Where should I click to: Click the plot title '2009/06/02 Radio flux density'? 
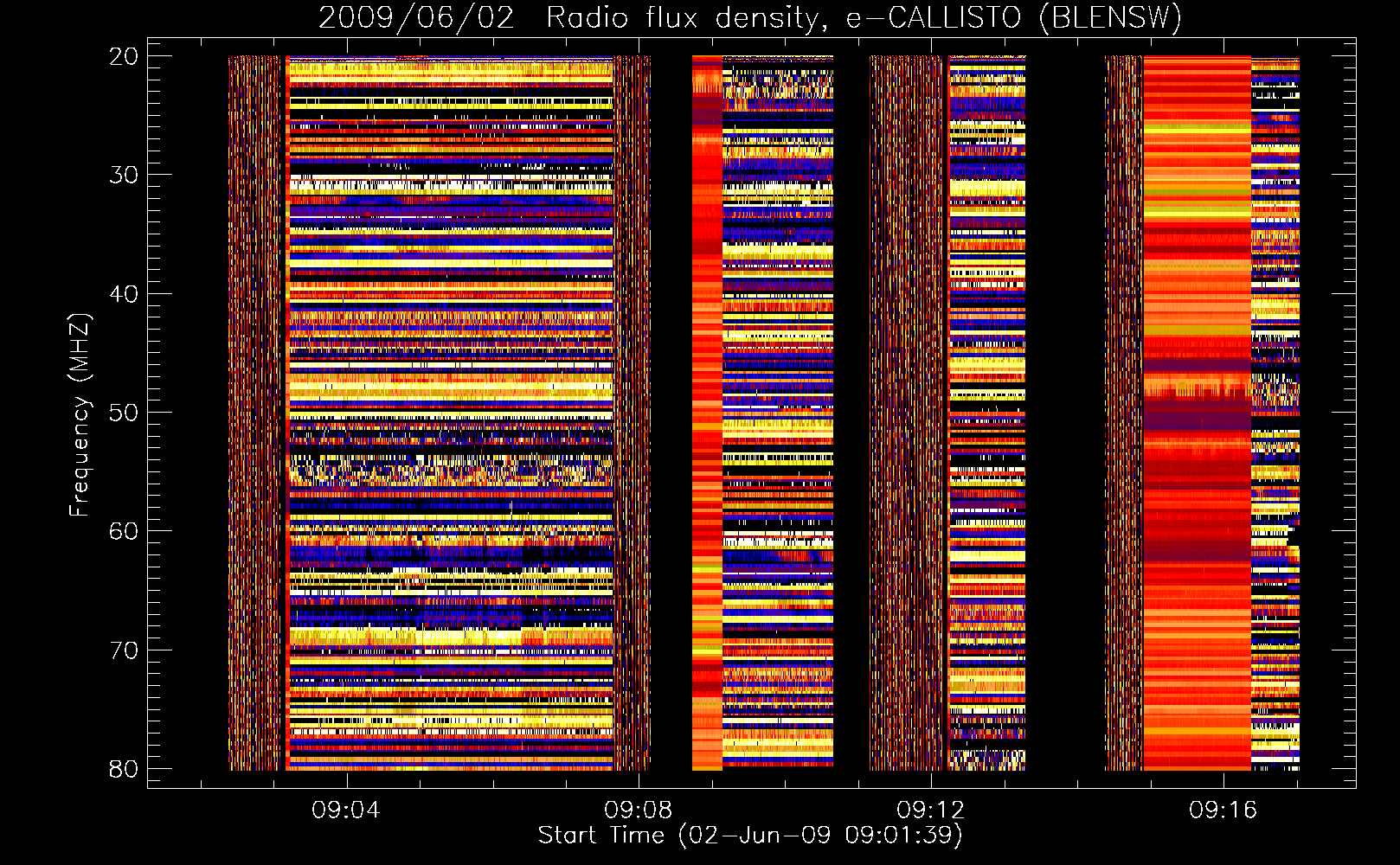(x=750, y=18)
